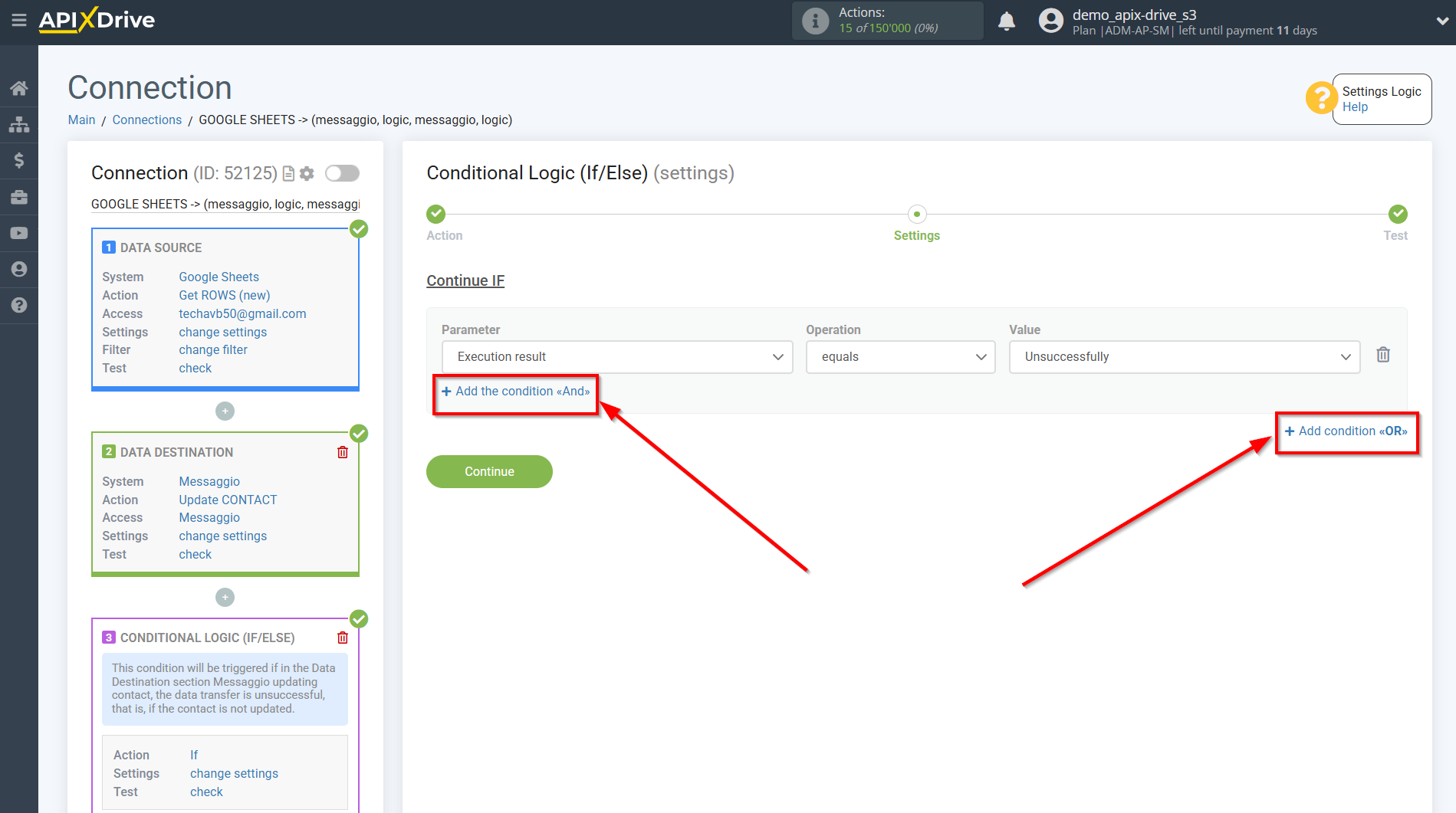Open the Connections breadcrumb link

click(147, 120)
